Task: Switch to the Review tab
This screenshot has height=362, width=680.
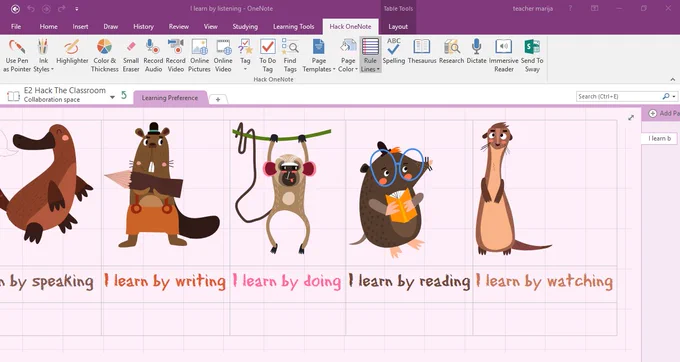Action: coord(179,26)
